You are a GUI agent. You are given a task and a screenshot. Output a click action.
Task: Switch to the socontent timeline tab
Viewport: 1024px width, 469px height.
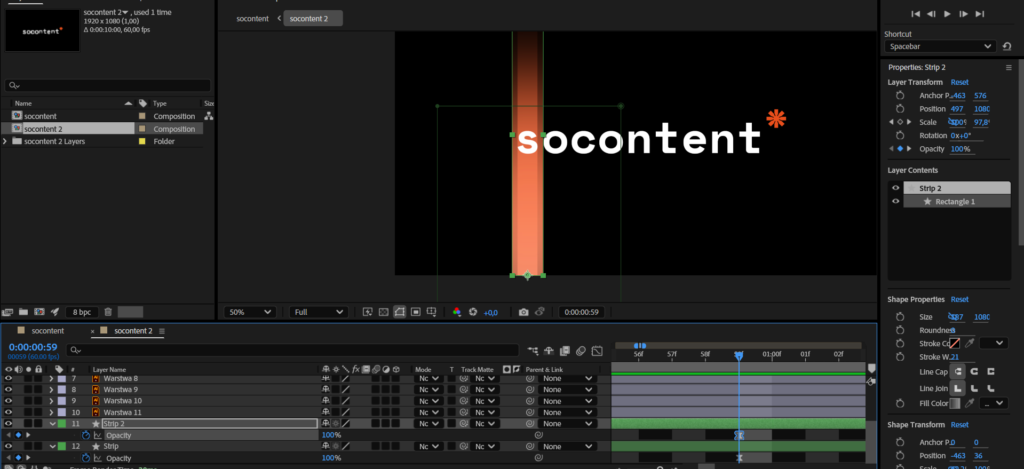tap(48, 331)
